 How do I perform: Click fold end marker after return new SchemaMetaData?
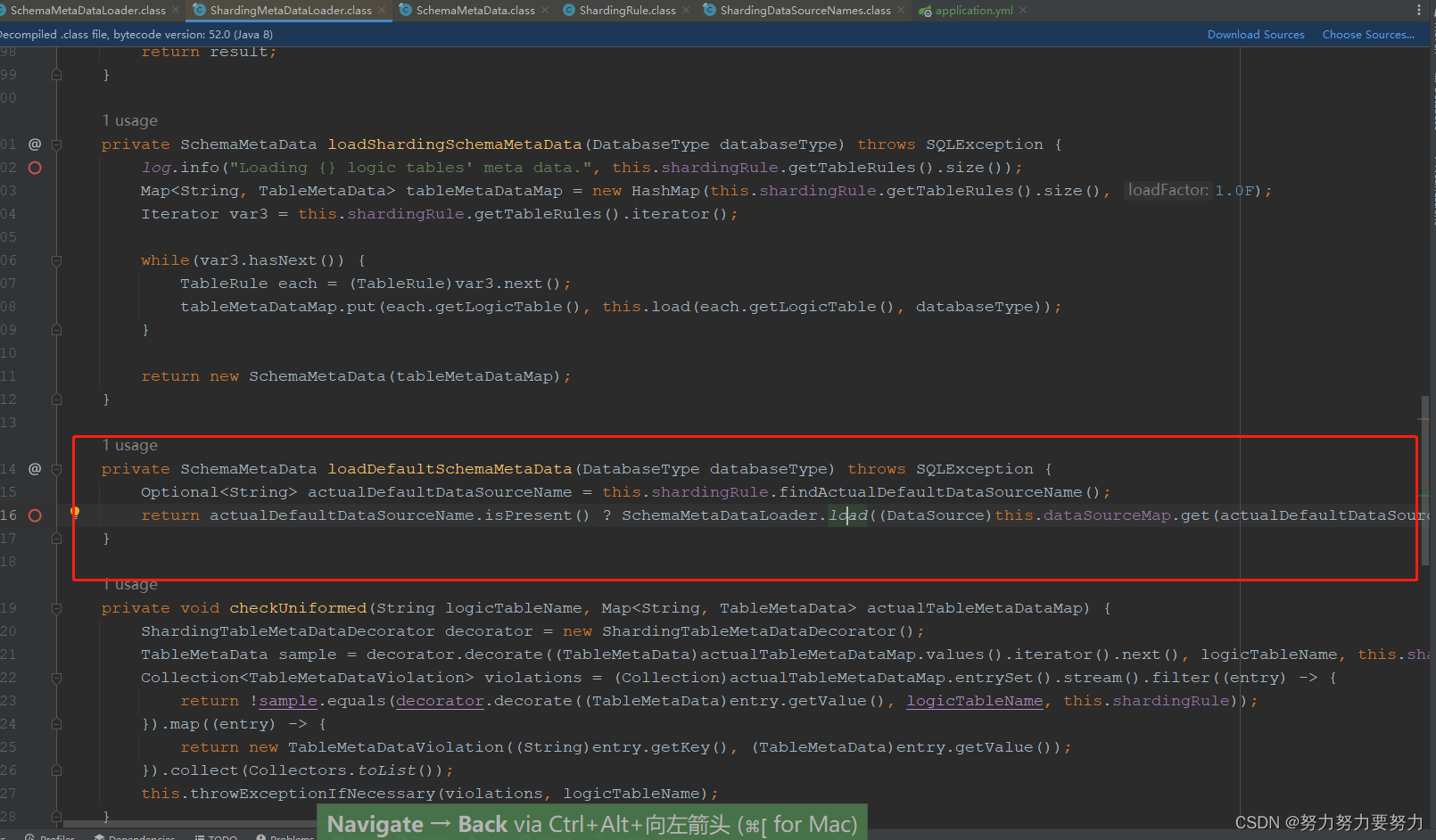tap(56, 399)
